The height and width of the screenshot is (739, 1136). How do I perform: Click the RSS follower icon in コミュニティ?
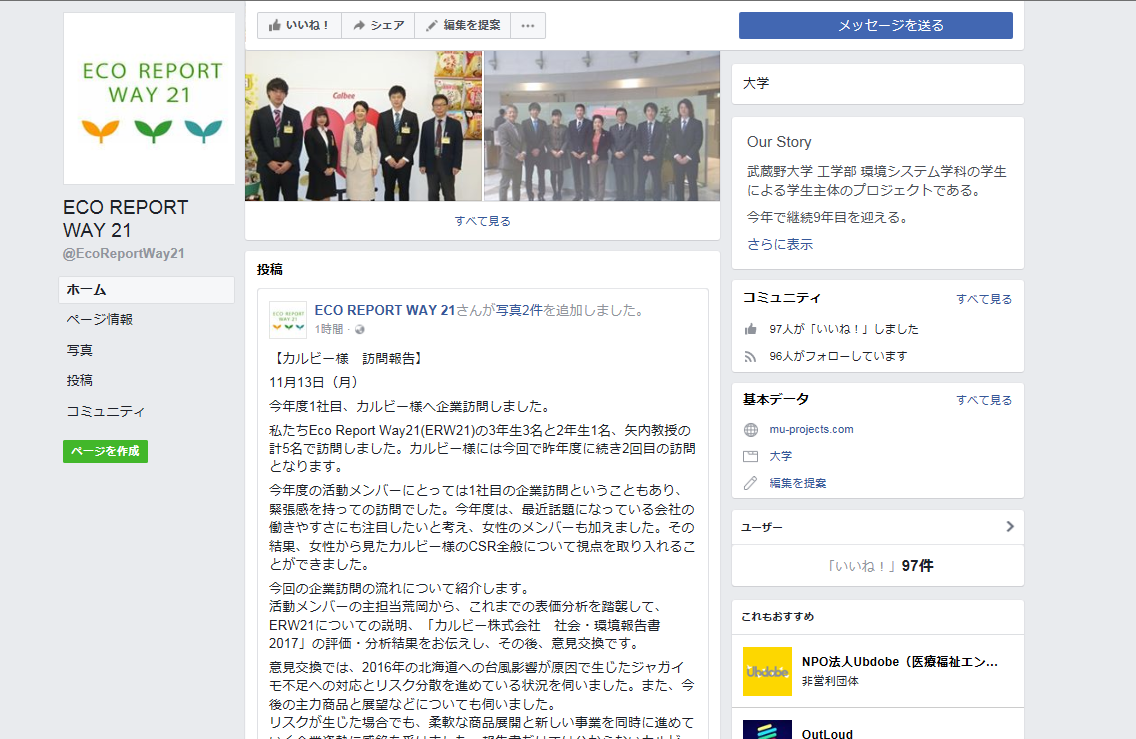751,356
